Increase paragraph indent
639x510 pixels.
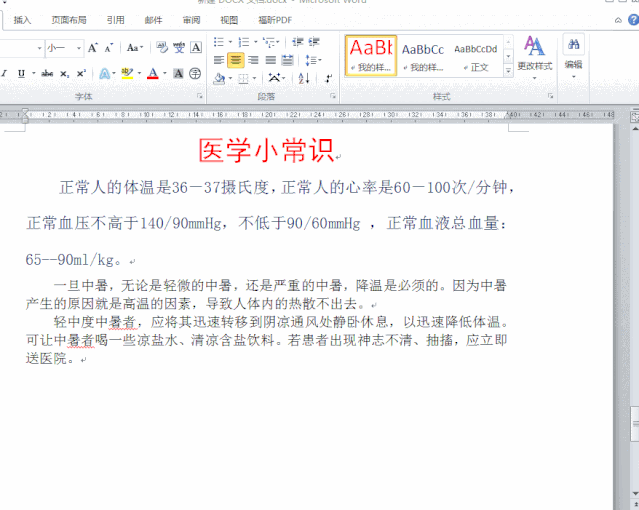314,42
